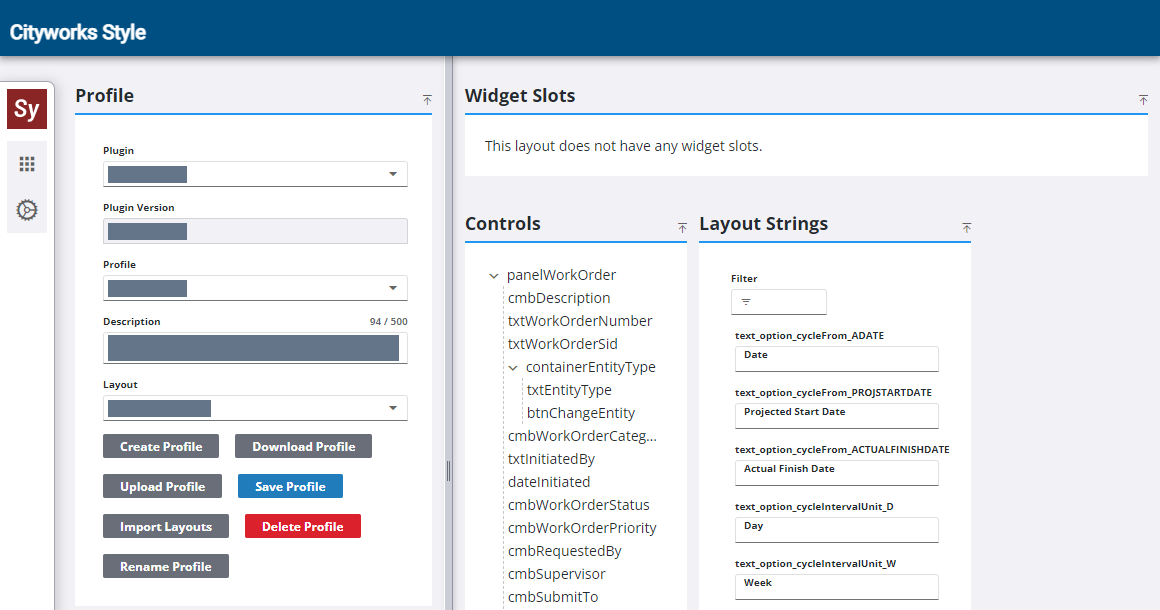This screenshot has width=1160, height=610.
Task: Select cmbRequestedBy control
Action: (564, 551)
